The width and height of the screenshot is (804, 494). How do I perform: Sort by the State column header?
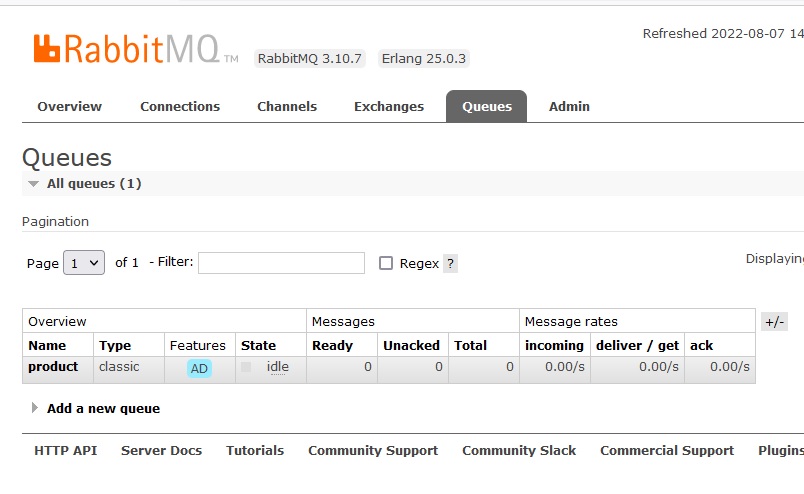(258, 346)
